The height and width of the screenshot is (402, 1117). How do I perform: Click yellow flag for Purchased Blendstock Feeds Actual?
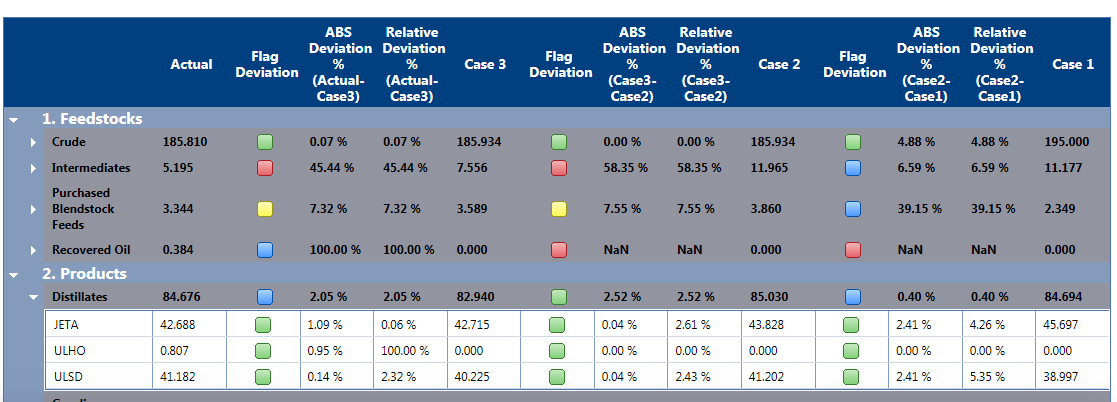click(x=265, y=209)
